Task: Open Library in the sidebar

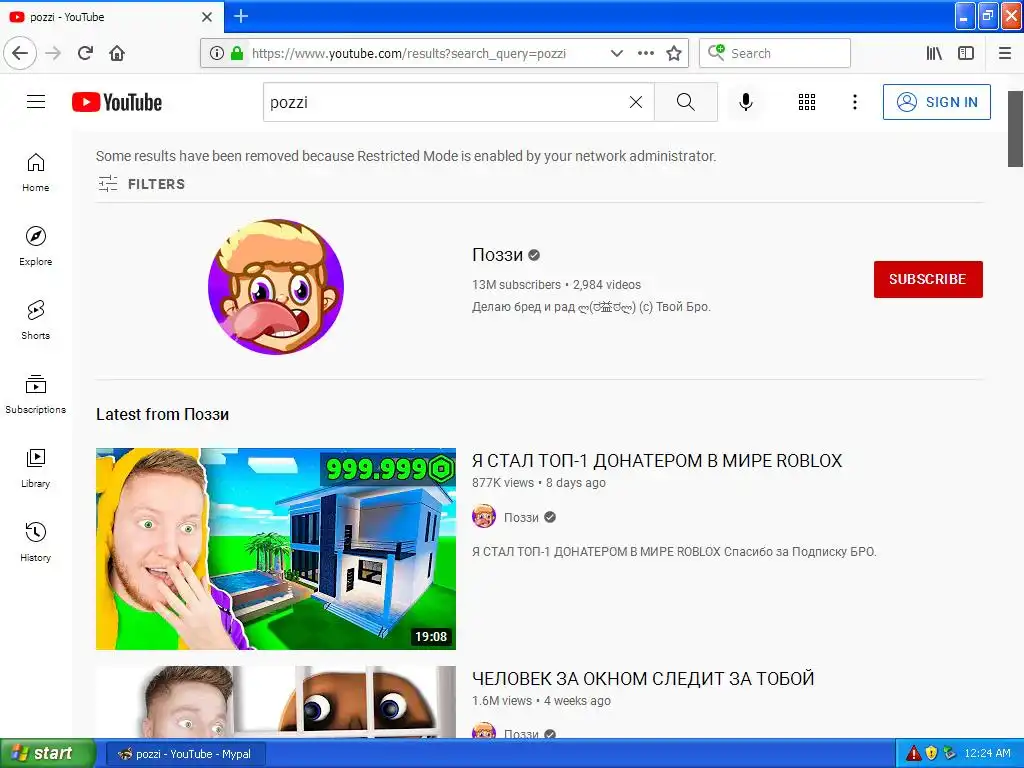Action: 36,468
